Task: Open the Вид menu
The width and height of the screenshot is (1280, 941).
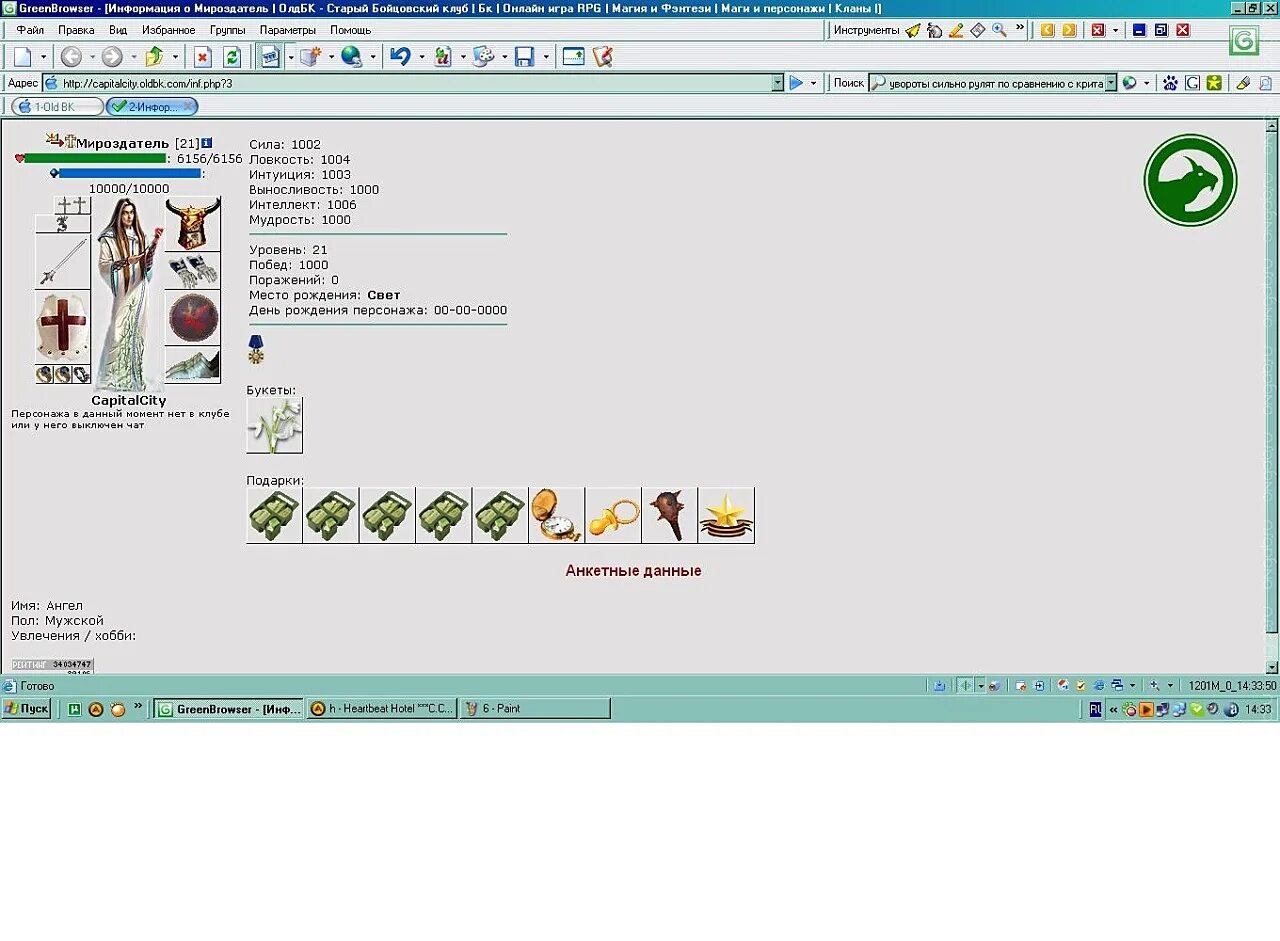Action: pyautogui.click(x=118, y=30)
